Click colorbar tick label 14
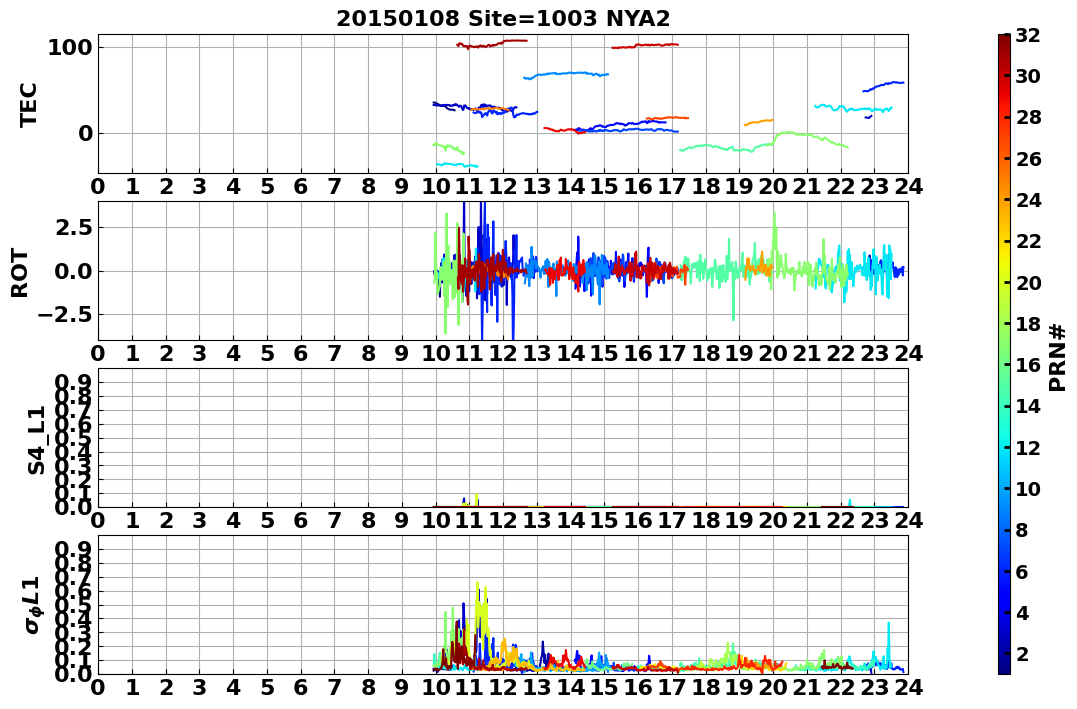Image resolution: width=1077 pixels, height=709 pixels. [x=1028, y=406]
